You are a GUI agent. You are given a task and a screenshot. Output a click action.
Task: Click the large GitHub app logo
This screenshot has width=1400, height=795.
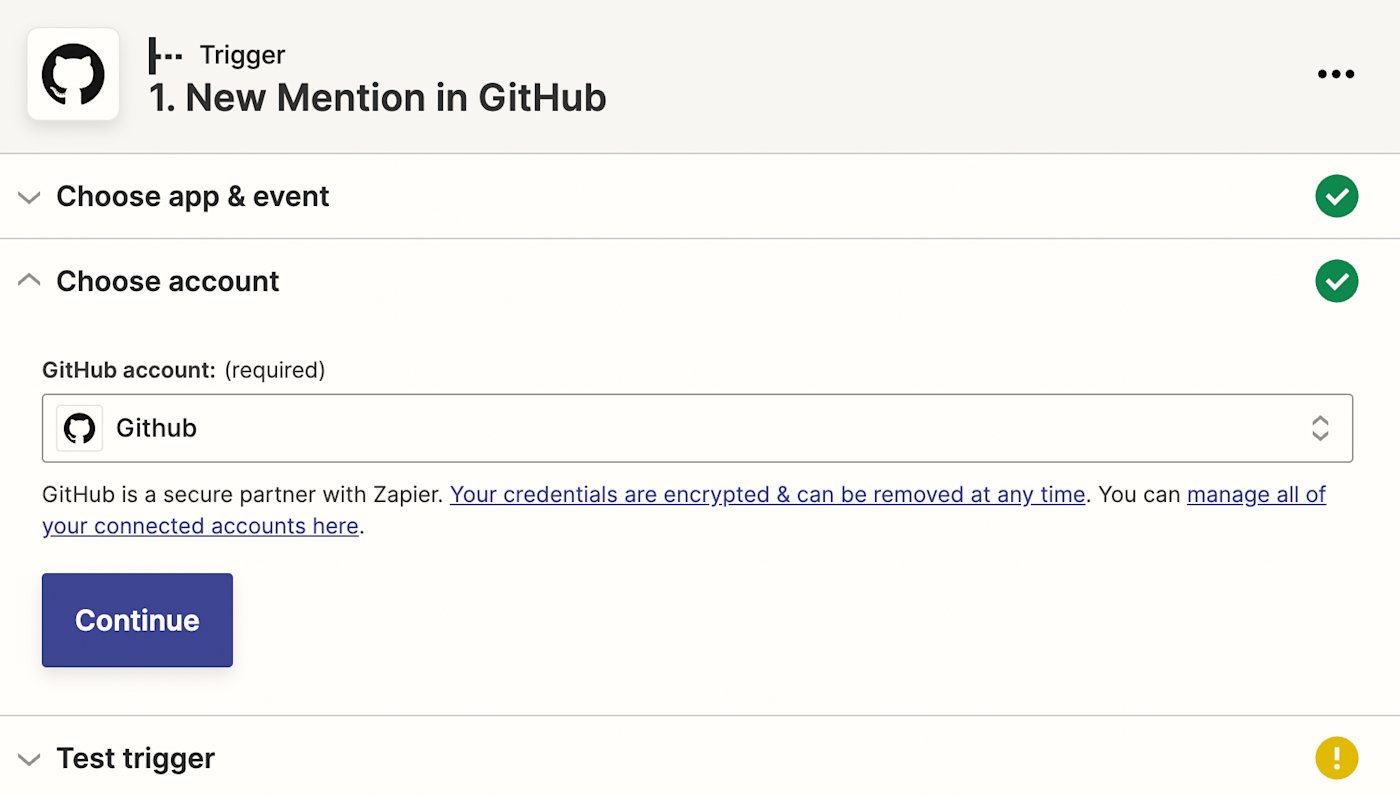point(73,74)
